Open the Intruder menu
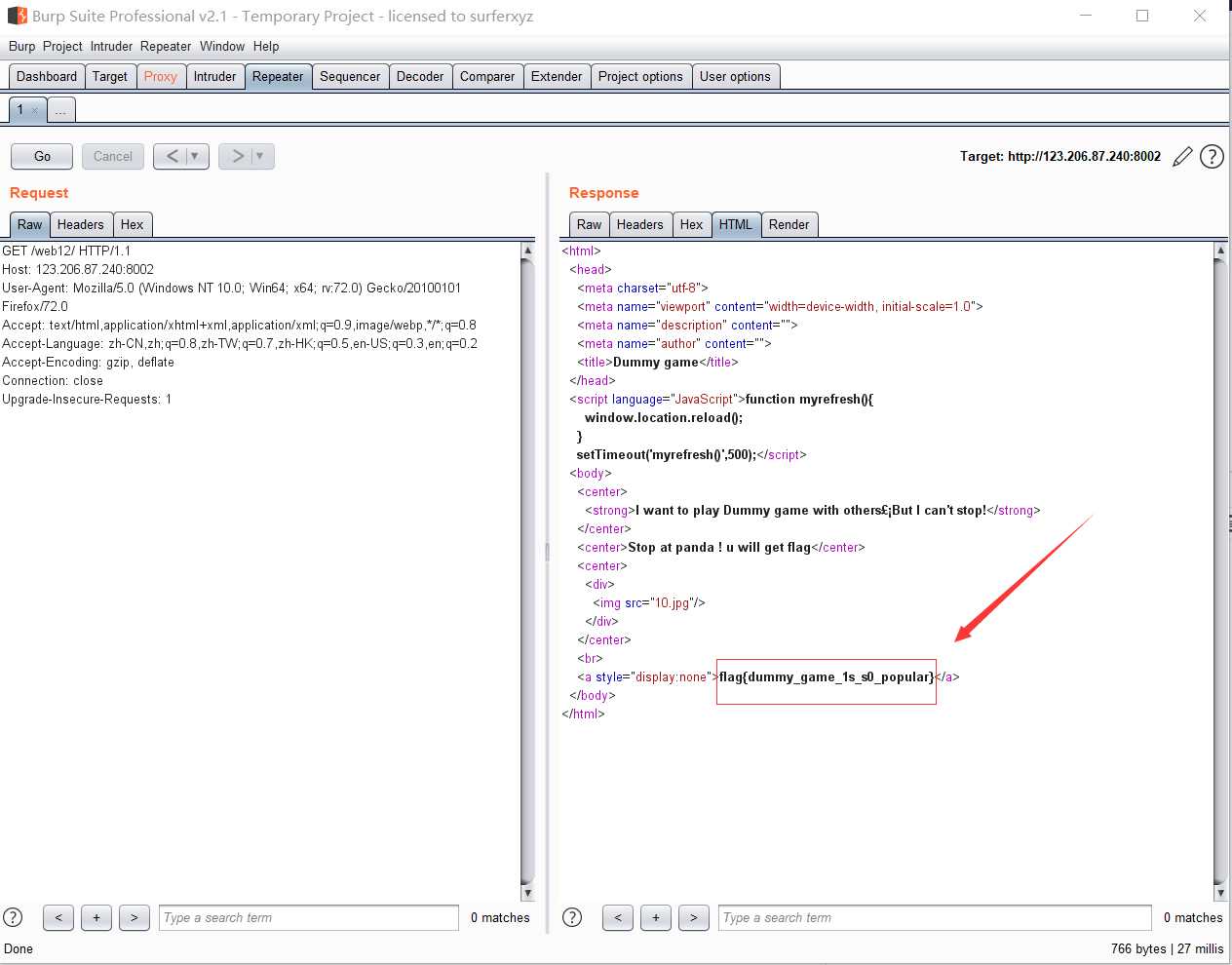 click(x=111, y=46)
